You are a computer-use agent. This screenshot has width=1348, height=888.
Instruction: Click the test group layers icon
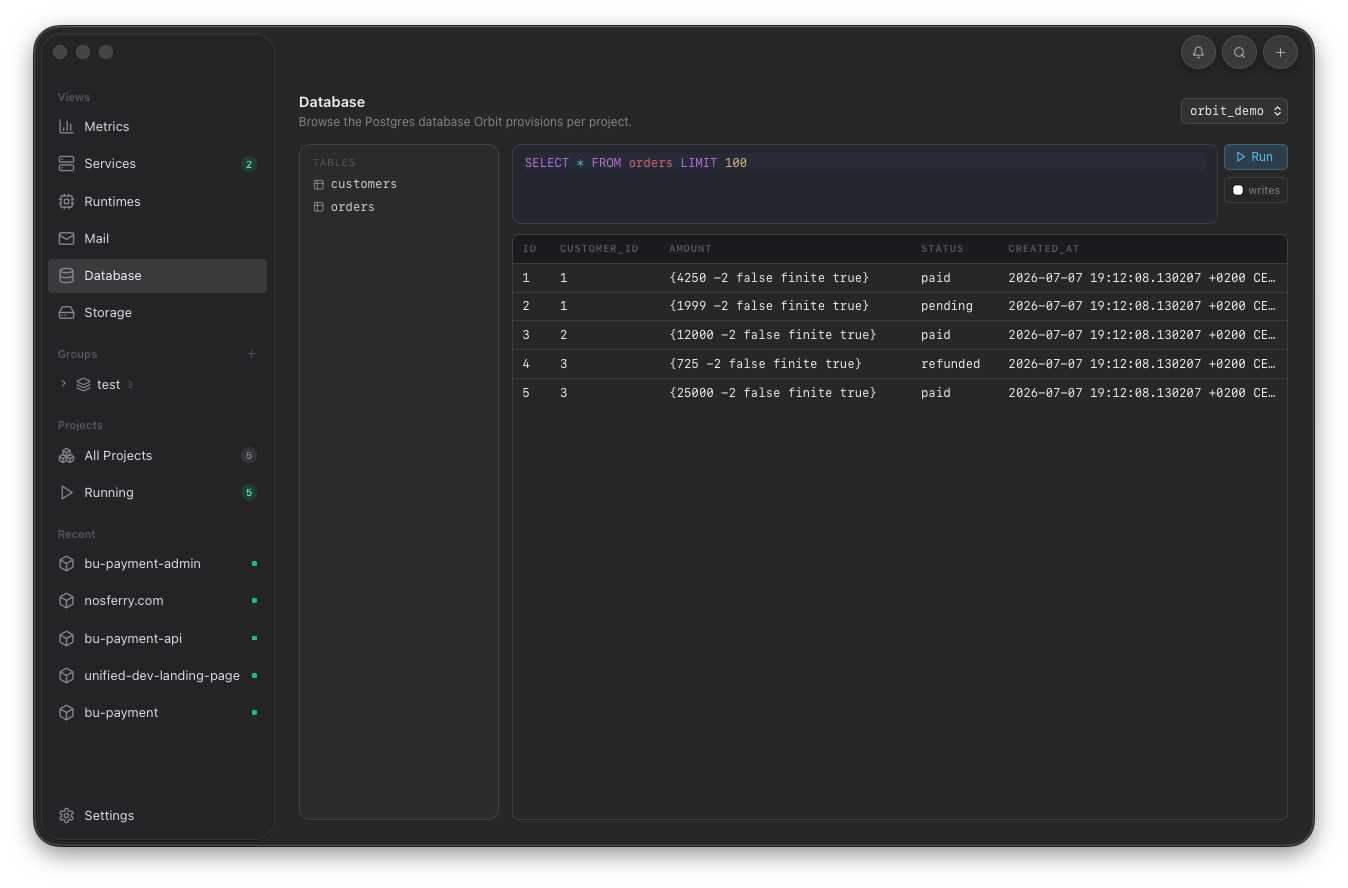pyautogui.click(x=83, y=384)
